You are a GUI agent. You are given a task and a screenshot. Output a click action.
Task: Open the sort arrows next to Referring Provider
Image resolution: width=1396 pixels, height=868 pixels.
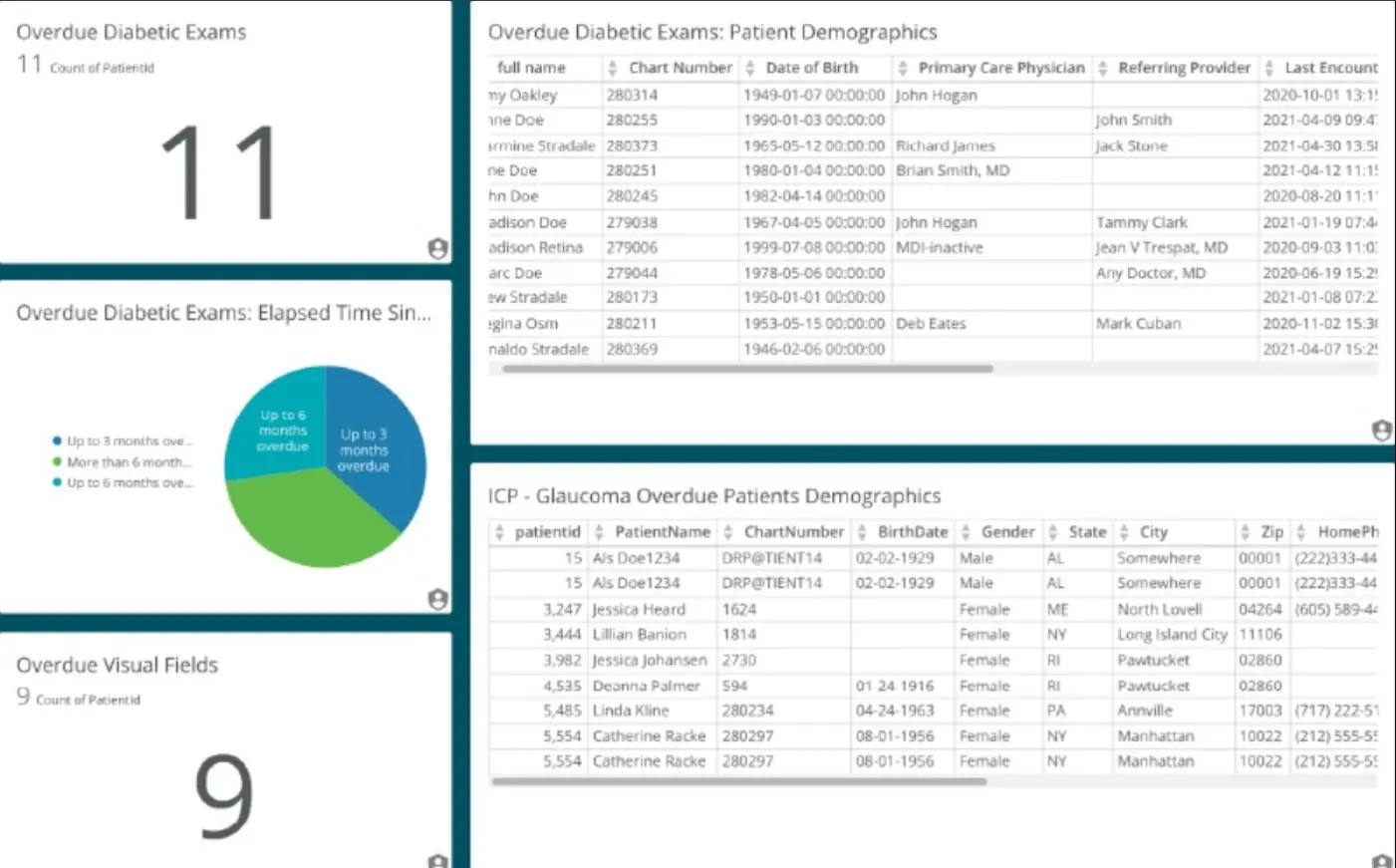[x=1102, y=68]
